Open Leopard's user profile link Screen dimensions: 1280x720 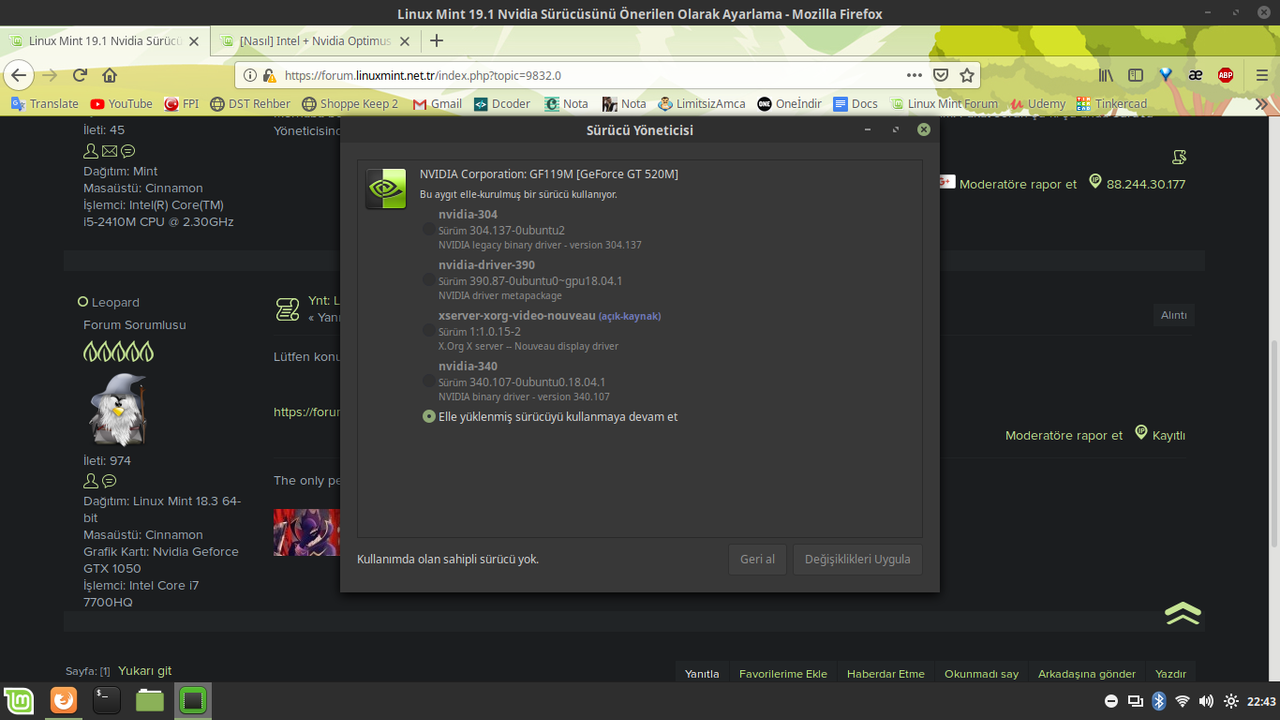coord(116,302)
